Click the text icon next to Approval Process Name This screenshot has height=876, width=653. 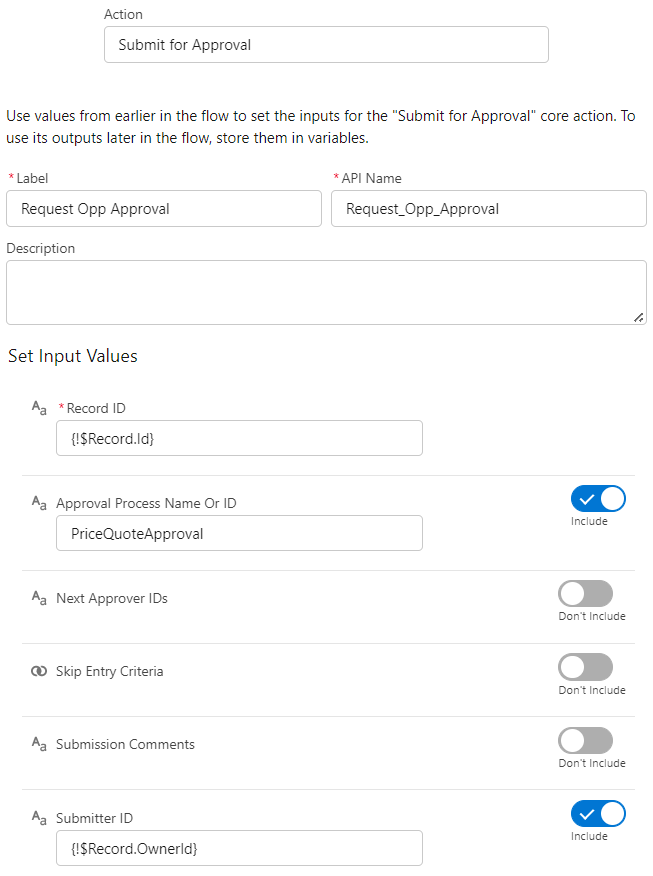pos(39,504)
